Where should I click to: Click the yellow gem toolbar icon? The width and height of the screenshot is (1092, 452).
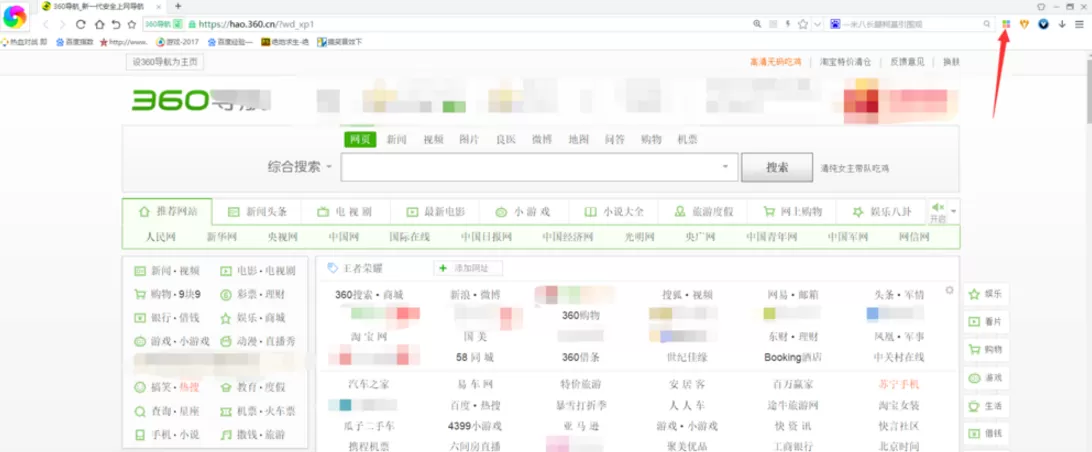pyautogui.click(x=1024, y=24)
